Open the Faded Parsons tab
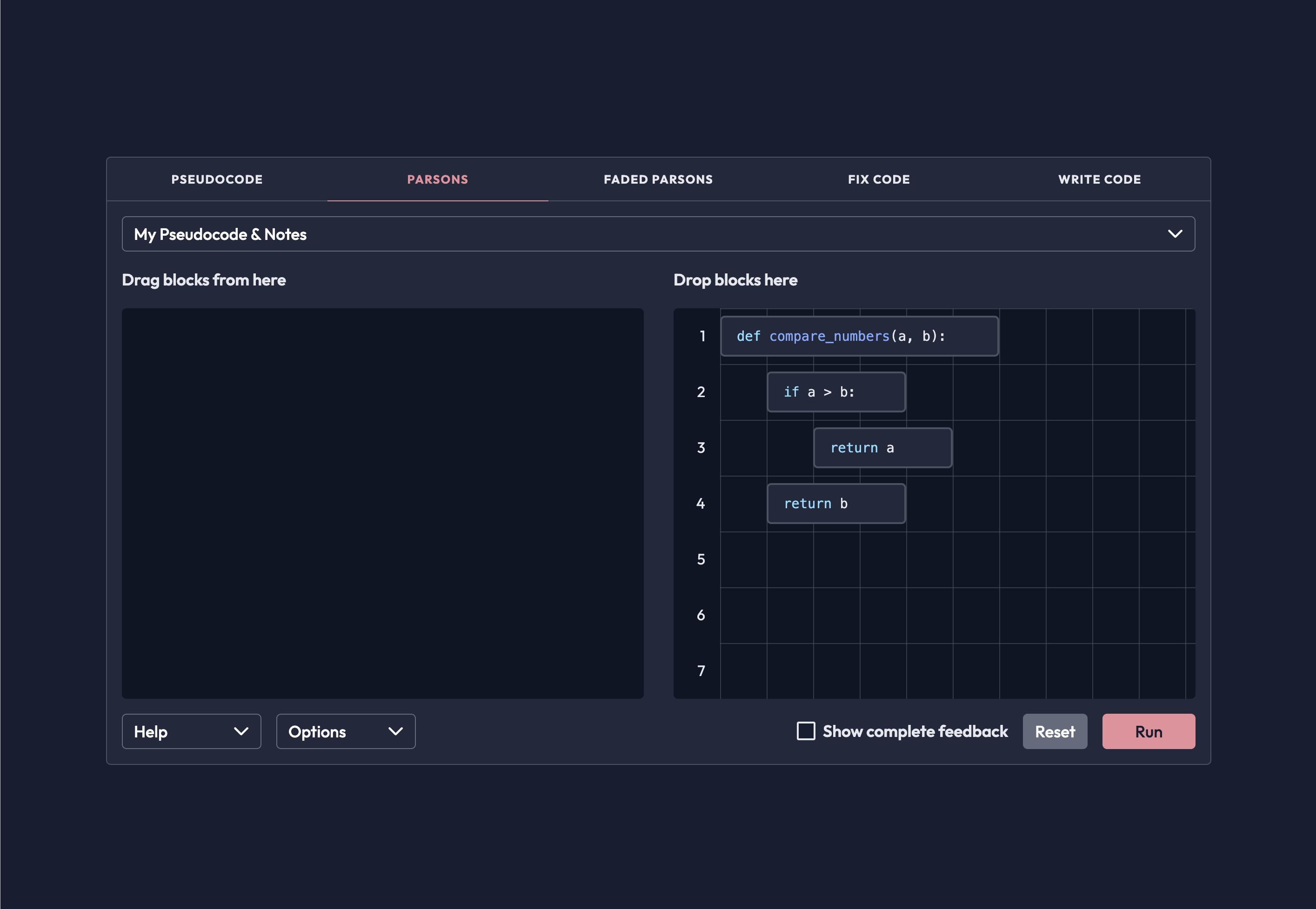 658,179
